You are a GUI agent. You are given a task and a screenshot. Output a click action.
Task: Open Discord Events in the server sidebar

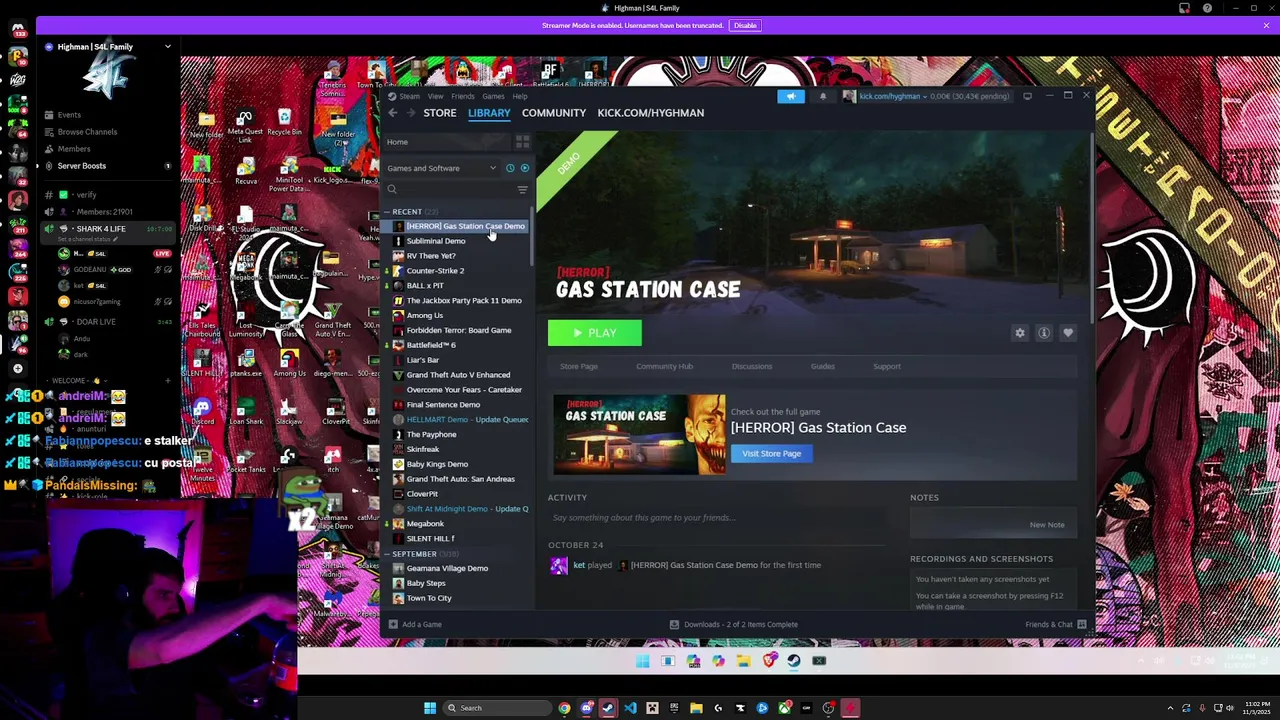coord(69,115)
